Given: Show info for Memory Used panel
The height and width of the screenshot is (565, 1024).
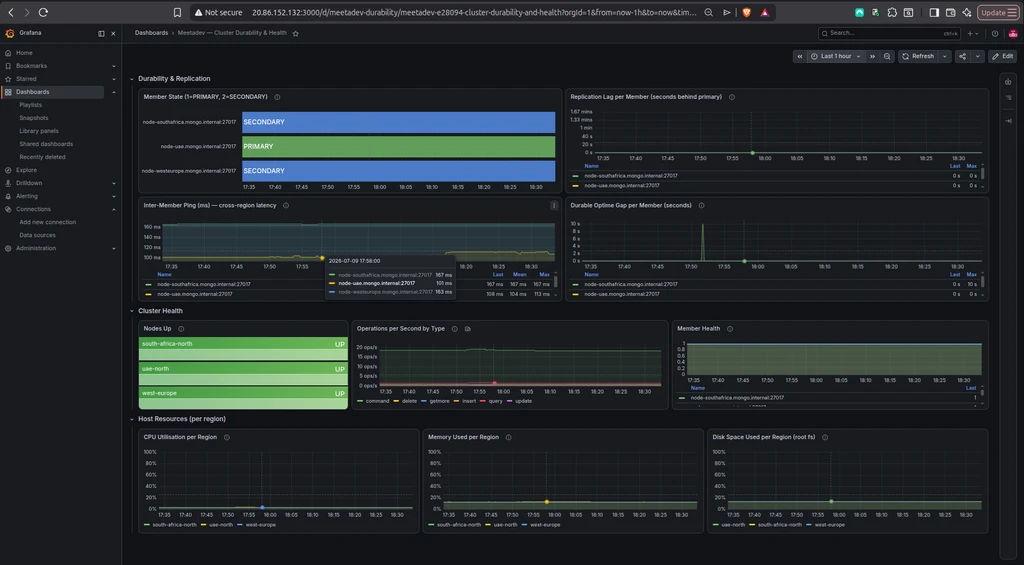Looking at the screenshot, I should tap(508, 438).
